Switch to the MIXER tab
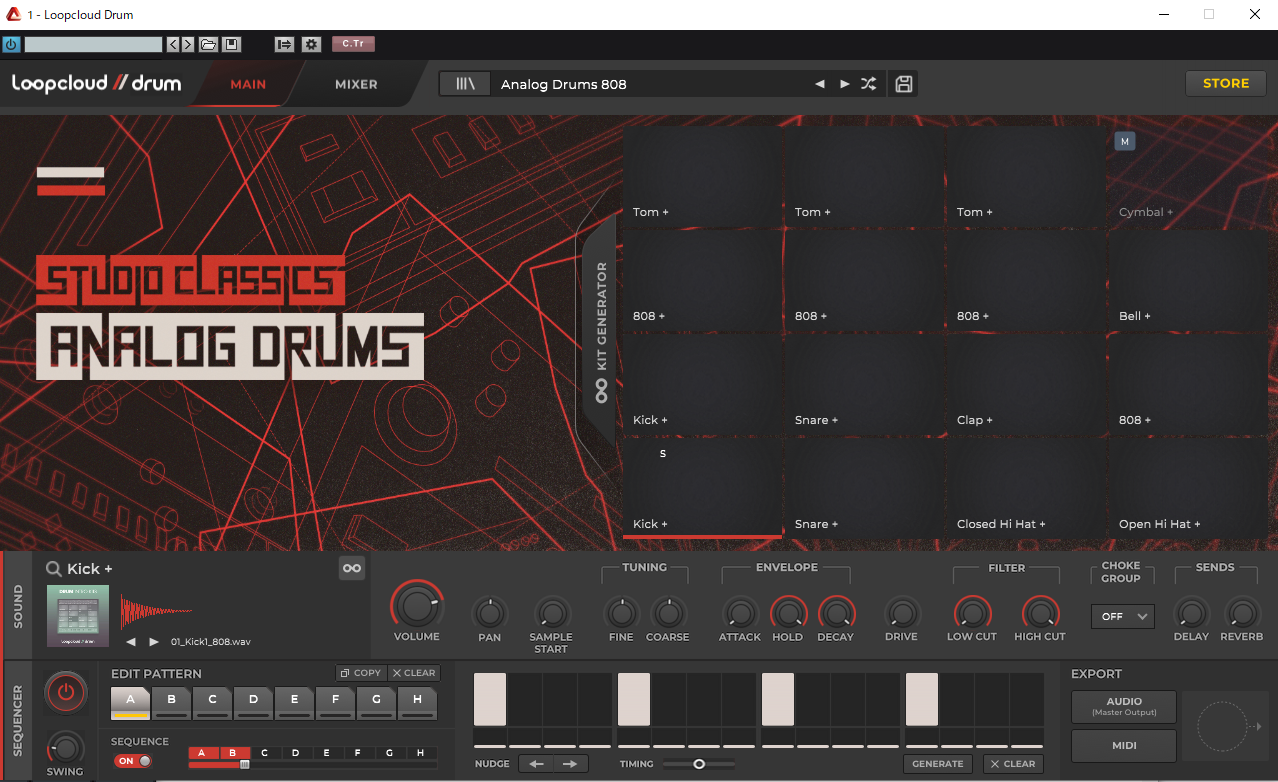Viewport: 1278px width, 782px height. point(356,84)
